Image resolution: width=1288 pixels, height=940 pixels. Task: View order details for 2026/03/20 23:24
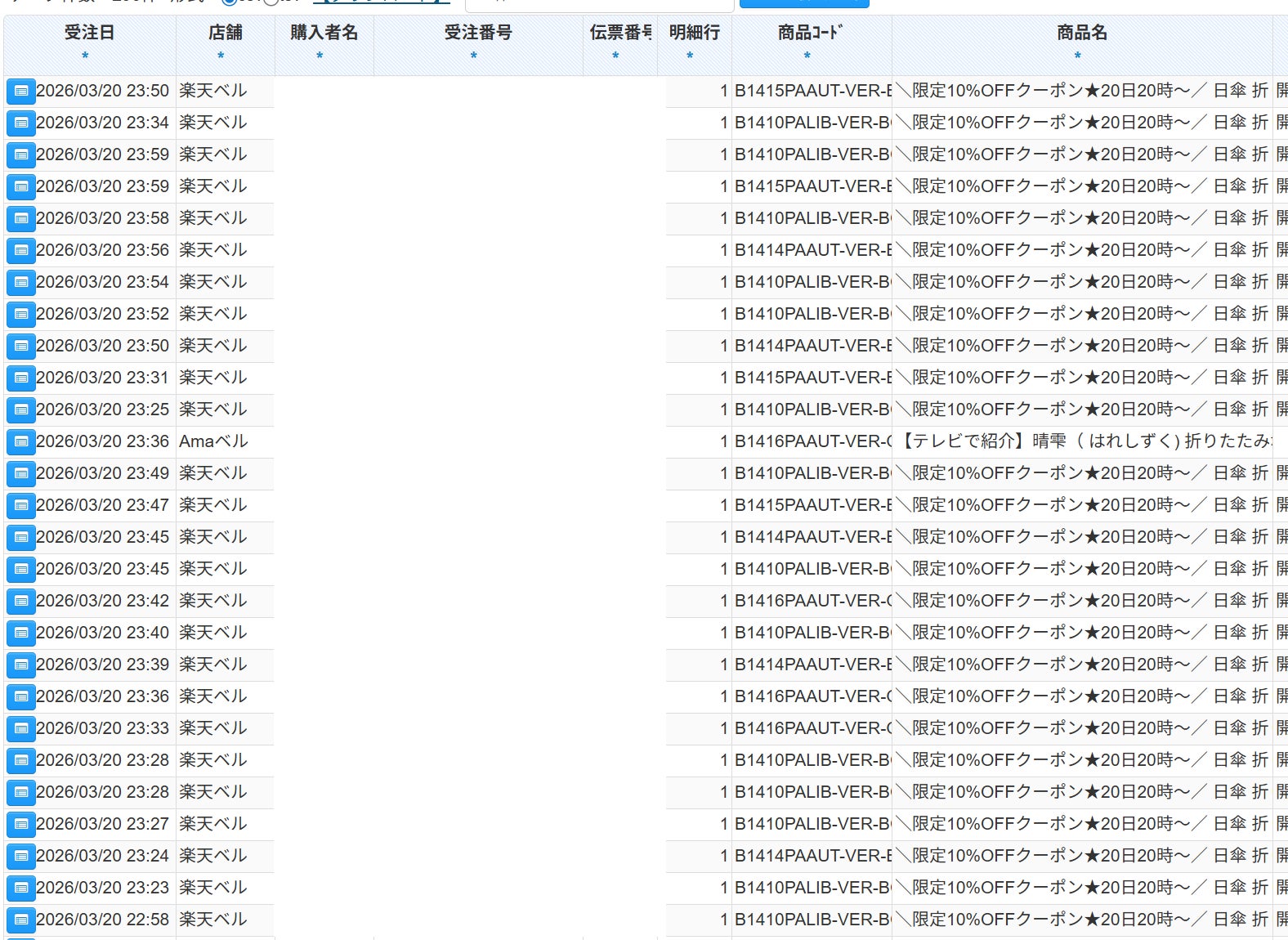pos(21,856)
